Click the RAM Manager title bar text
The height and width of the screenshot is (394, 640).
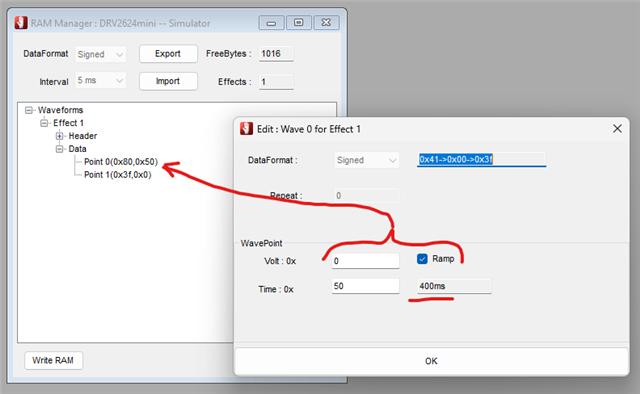pos(120,23)
